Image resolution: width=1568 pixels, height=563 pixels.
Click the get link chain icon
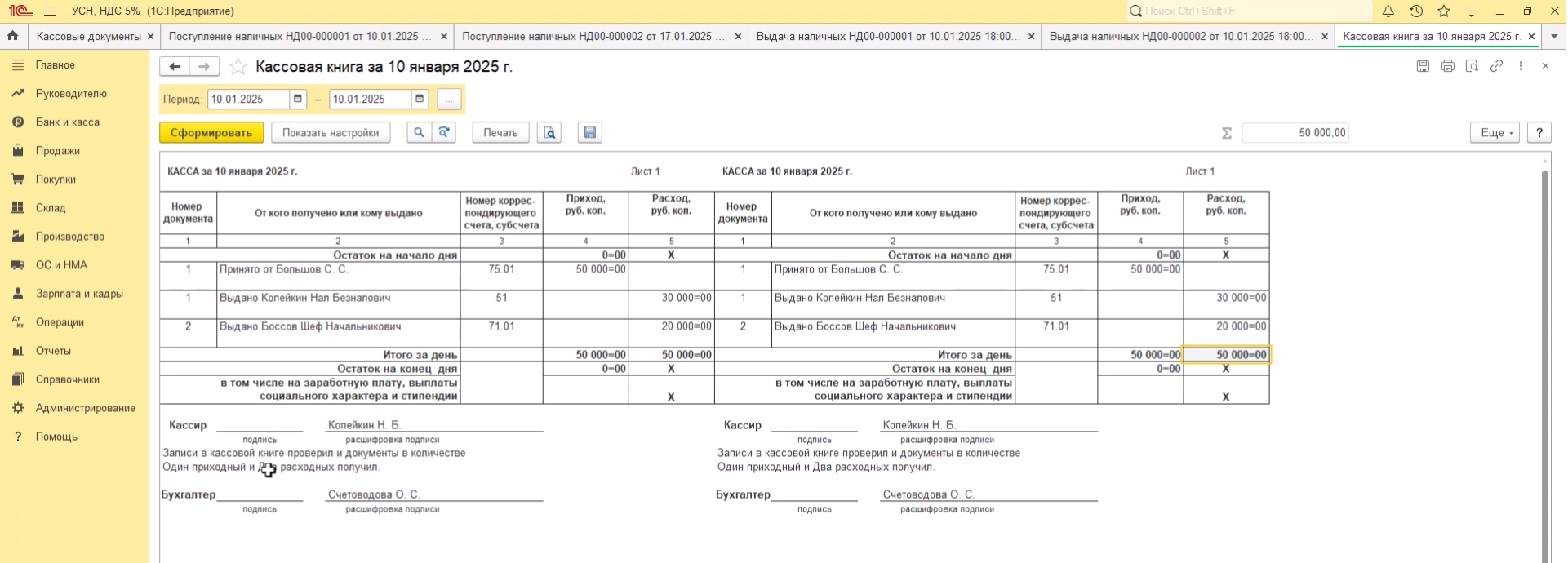pos(1496,66)
